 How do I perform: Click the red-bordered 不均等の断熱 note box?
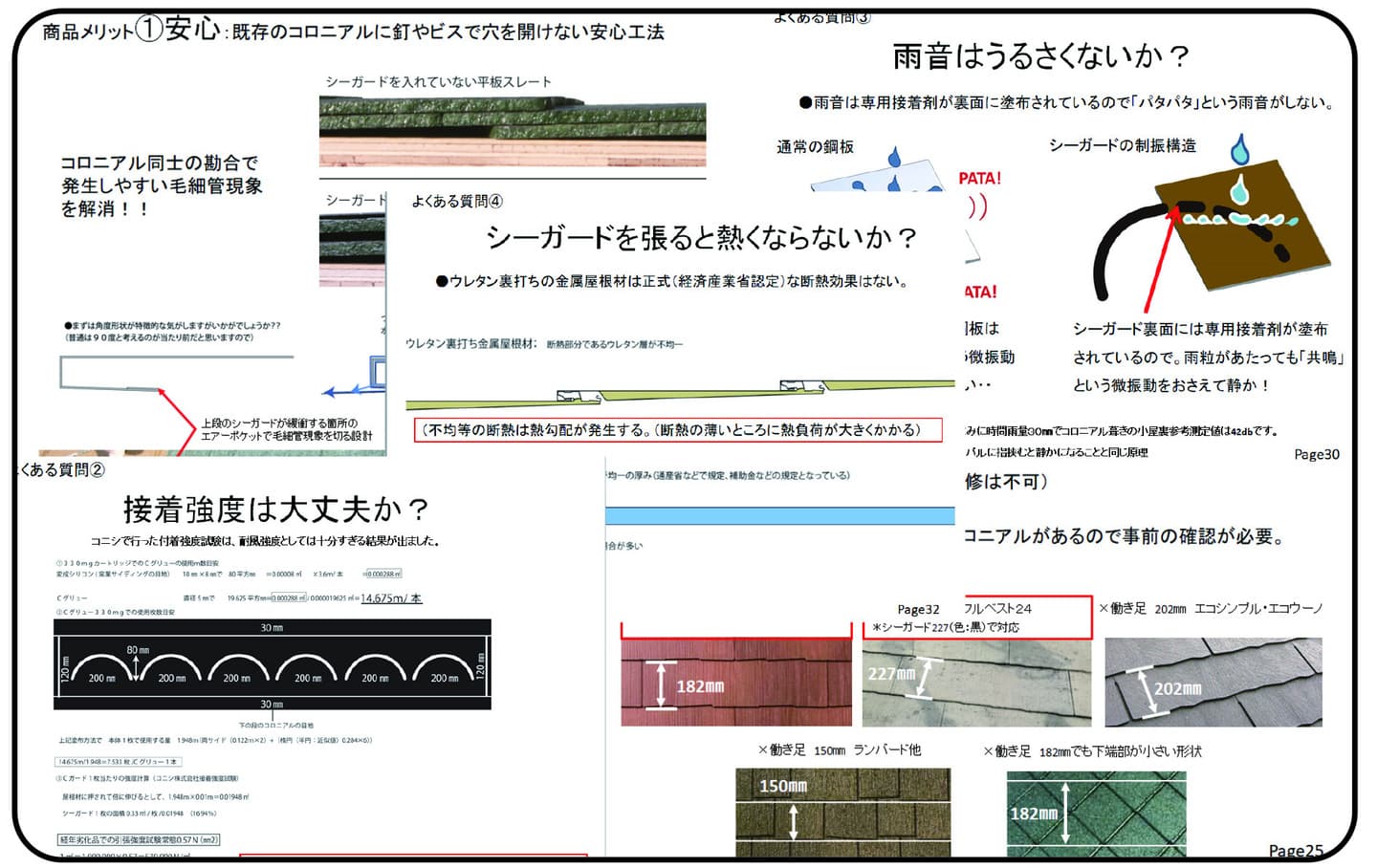[677, 430]
